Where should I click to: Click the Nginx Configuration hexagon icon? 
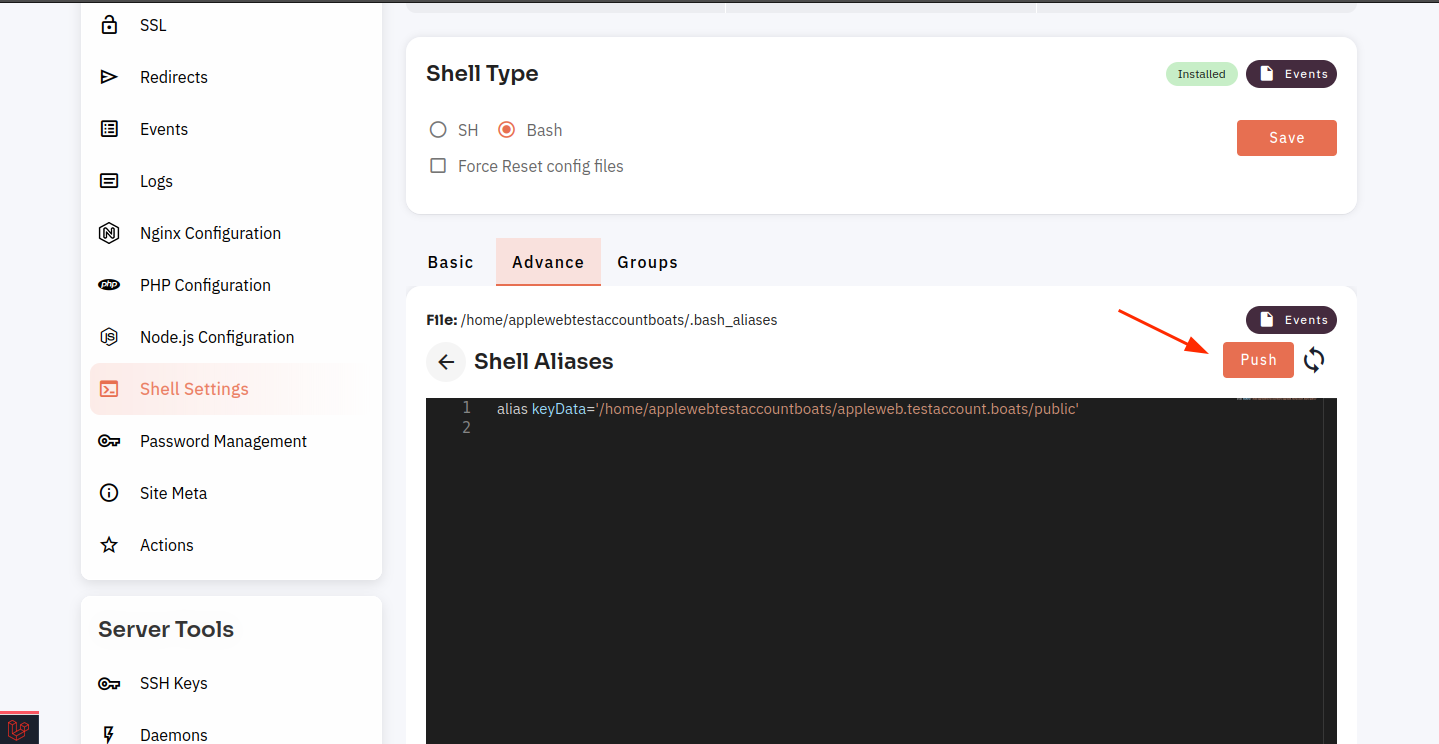(109, 233)
